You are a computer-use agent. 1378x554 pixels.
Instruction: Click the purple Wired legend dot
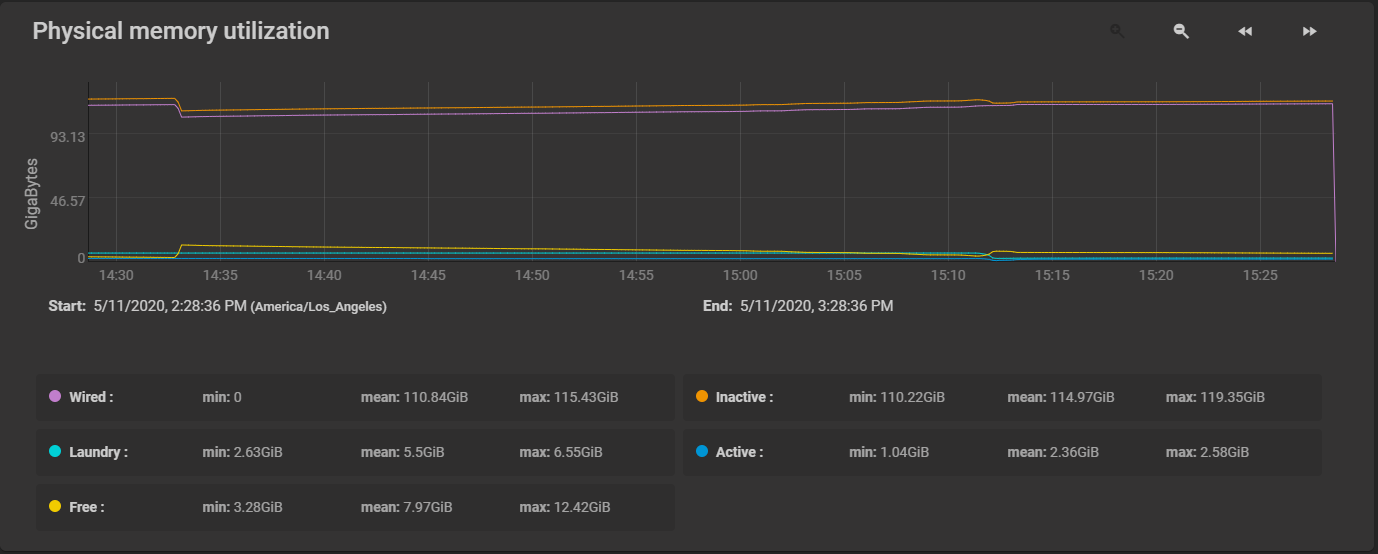point(55,397)
